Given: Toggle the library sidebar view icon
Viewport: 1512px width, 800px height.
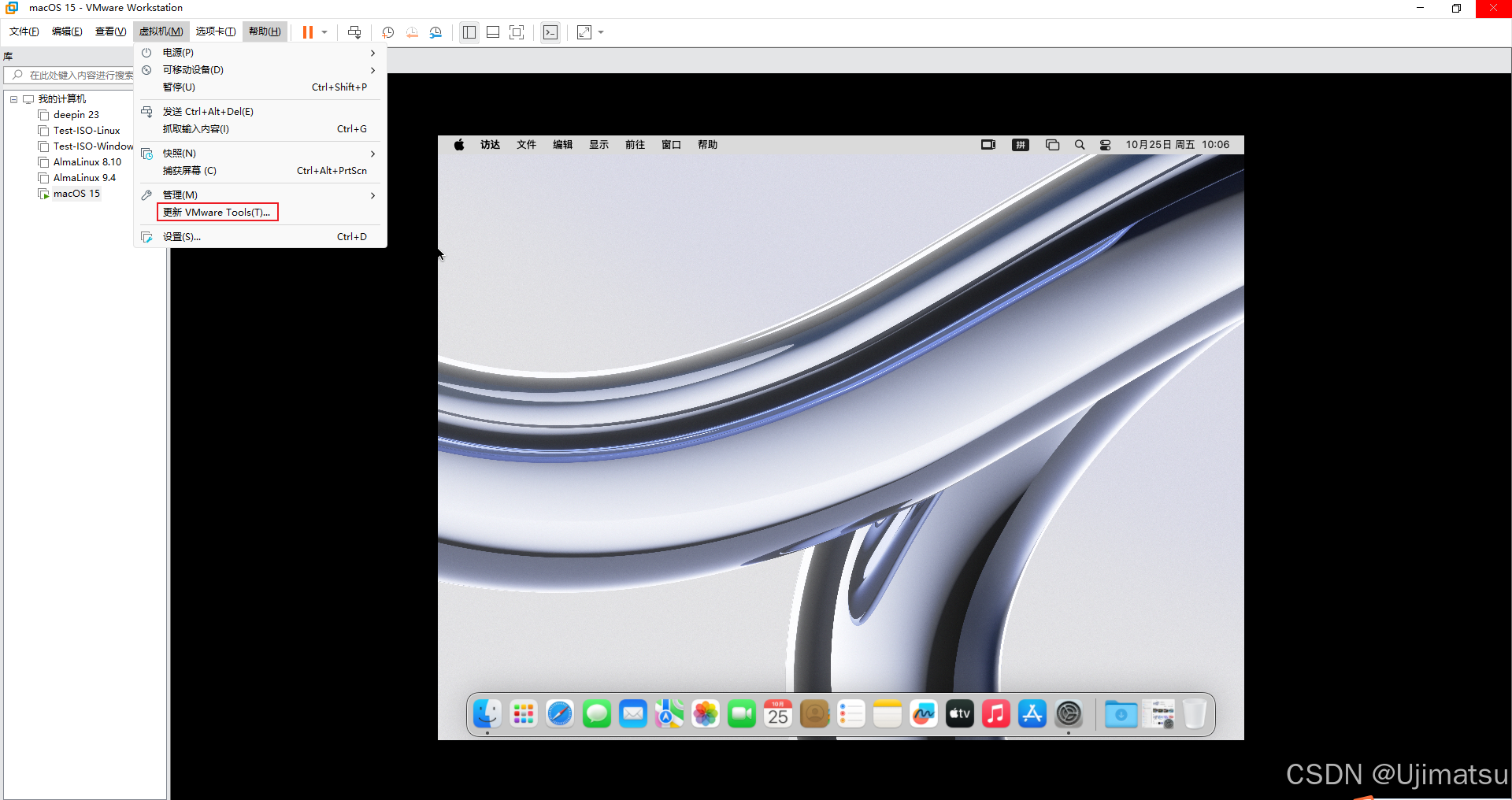Looking at the screenshot, I should coord(469,32).
